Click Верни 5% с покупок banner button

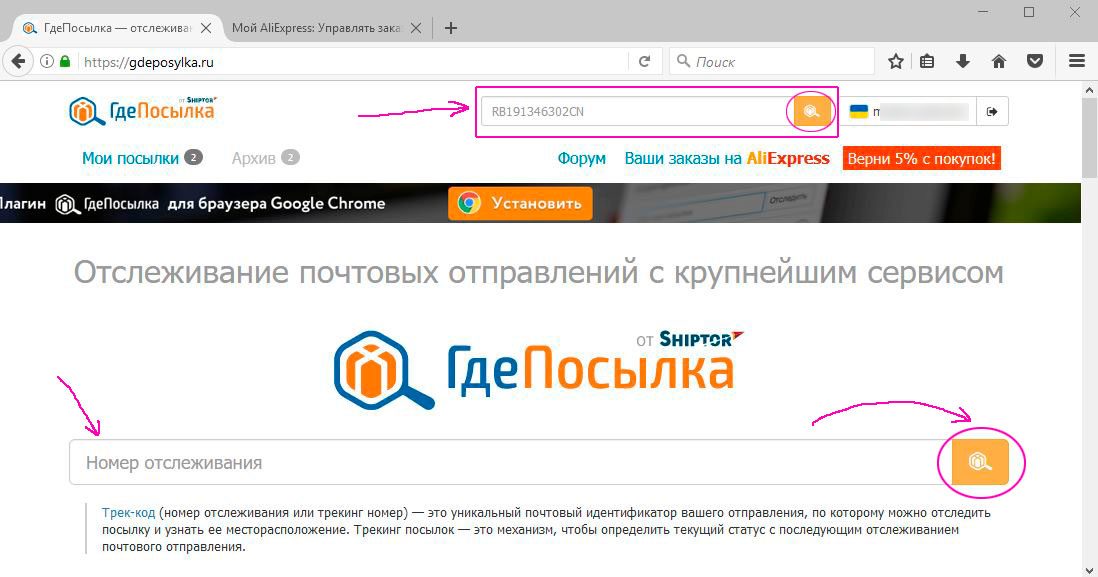coord(922,159)
